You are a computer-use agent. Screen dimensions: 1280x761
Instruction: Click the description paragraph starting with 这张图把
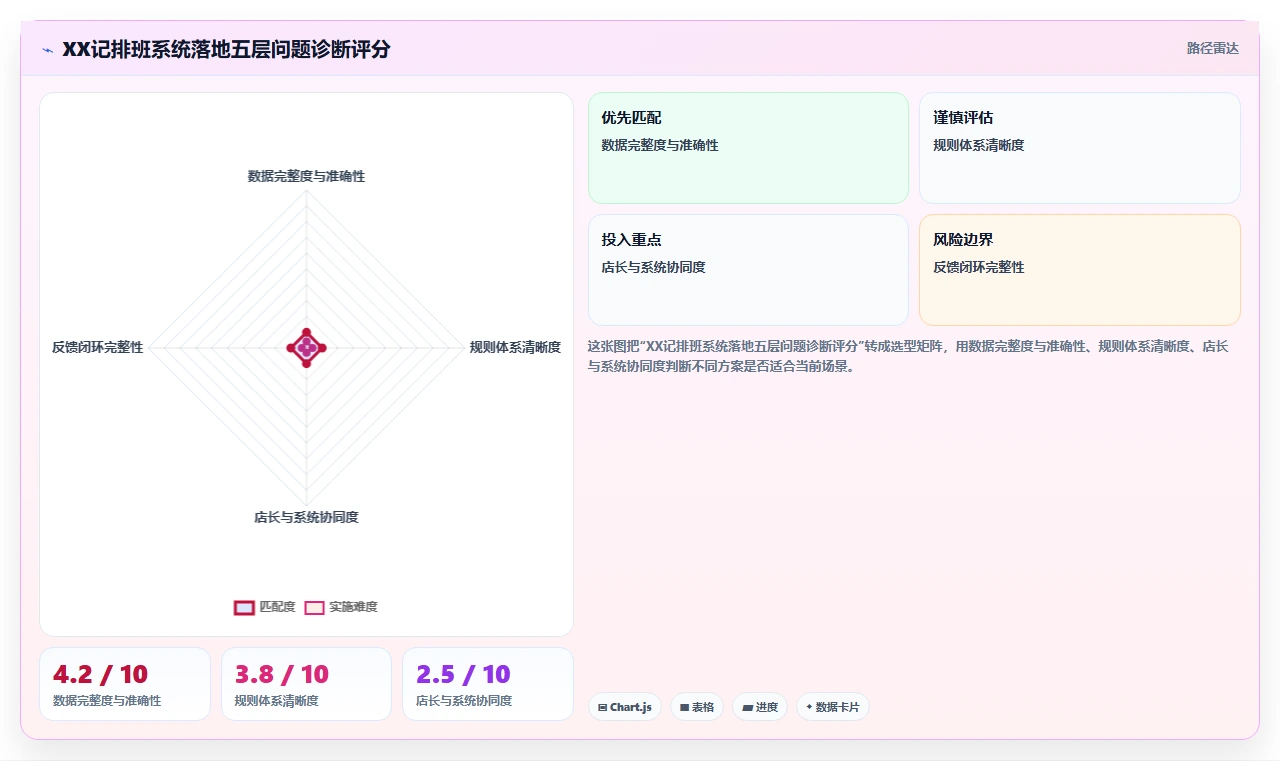(x=908, y=356)
